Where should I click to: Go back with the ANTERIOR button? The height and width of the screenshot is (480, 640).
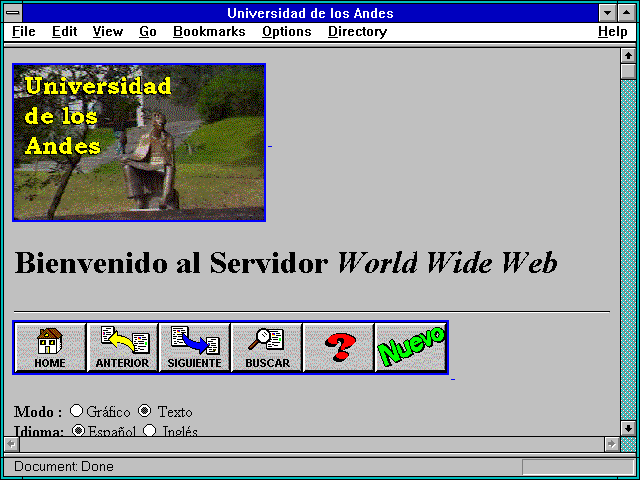pyautogui.click(x=122, y=347)
